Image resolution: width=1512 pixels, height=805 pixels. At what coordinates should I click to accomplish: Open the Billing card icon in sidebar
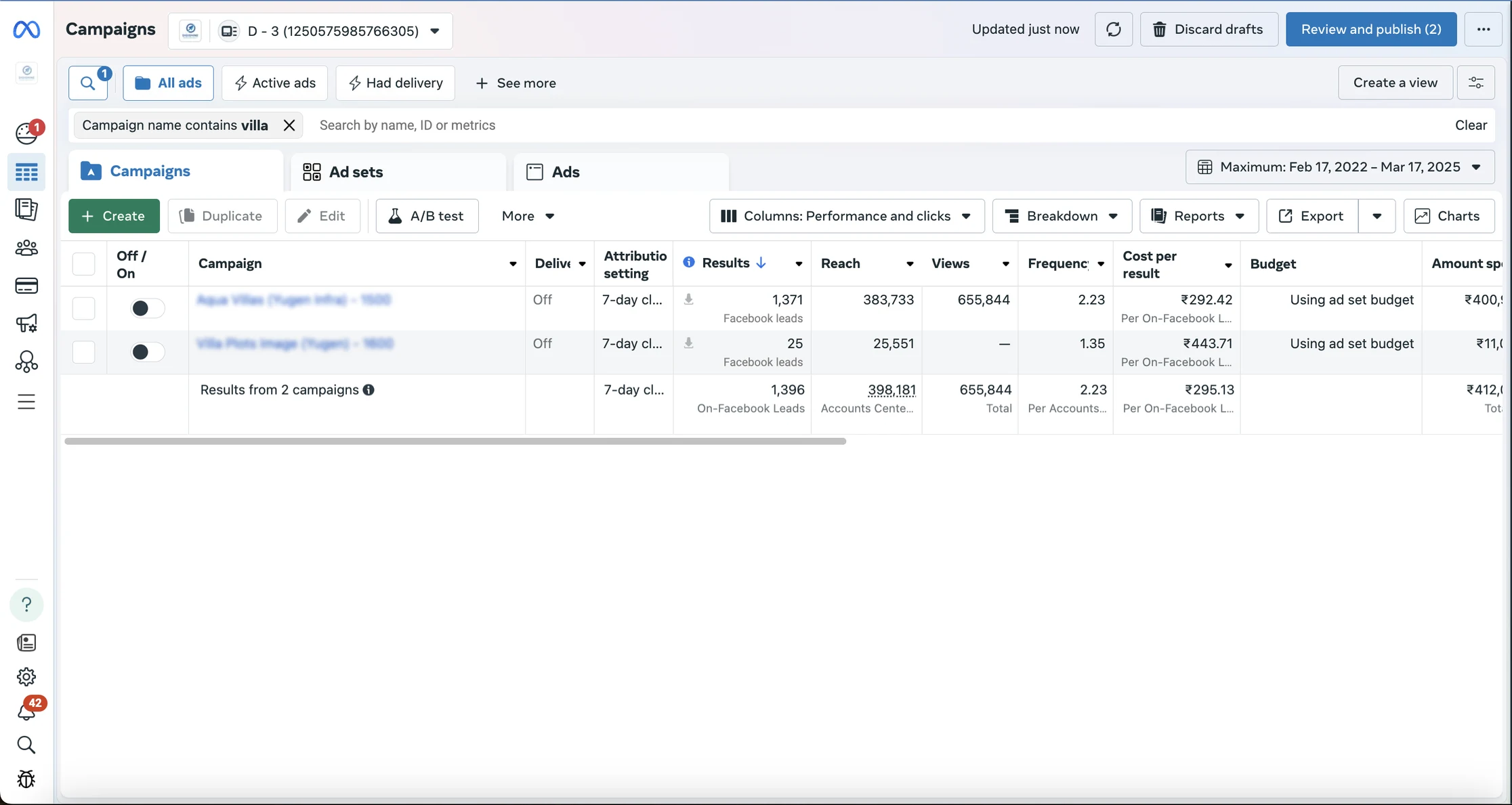coord(26,286)
